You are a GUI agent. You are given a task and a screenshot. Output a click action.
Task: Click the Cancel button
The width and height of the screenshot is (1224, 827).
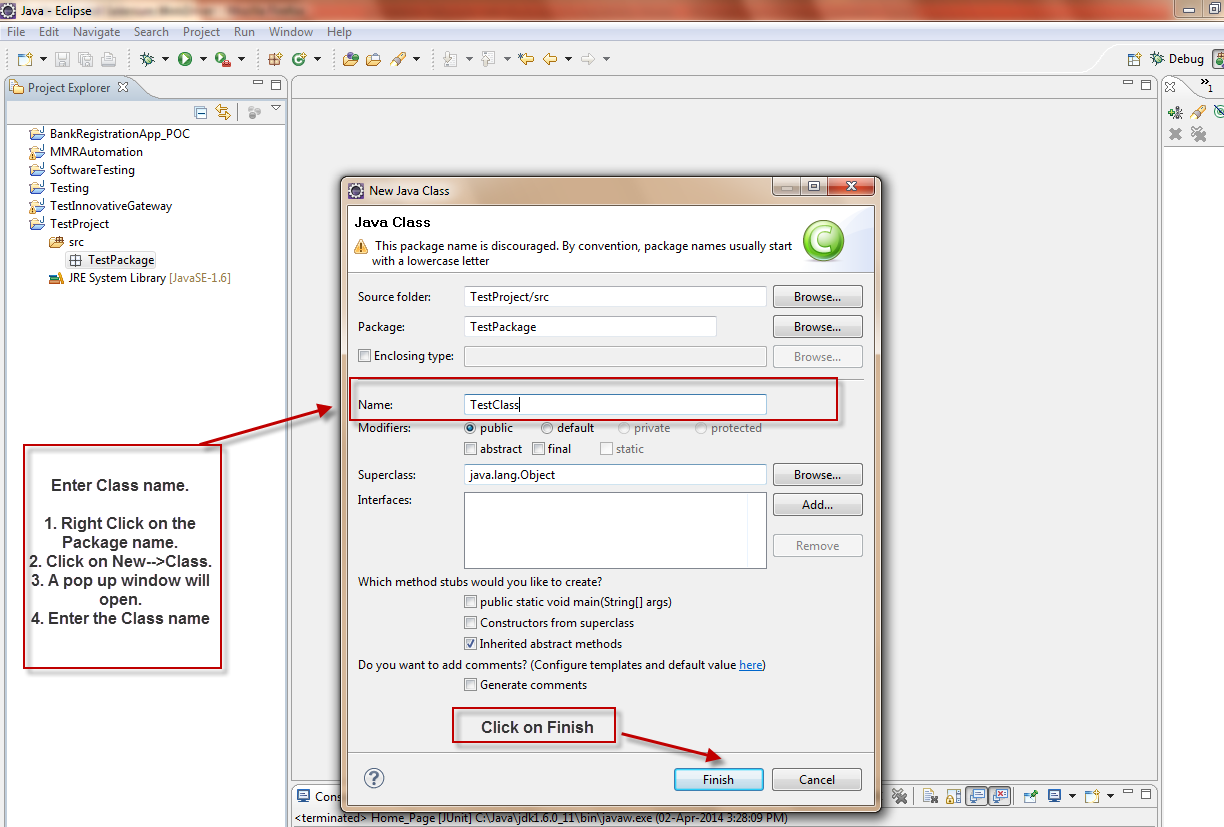(x=817, y=779)
